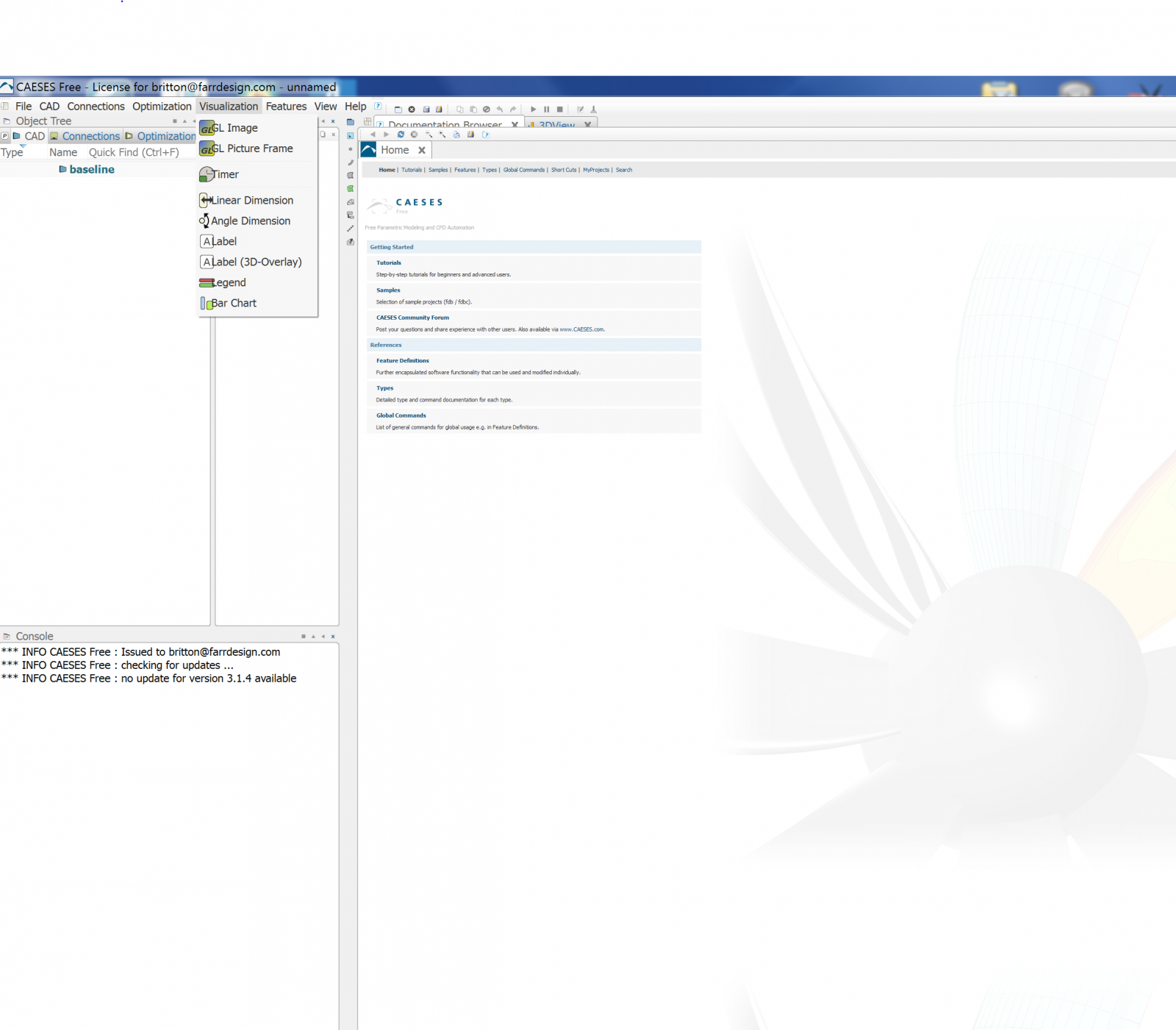Select Legend from the menu
The width and height of the screenshot is (1176, 1030).
pos(257,282)
